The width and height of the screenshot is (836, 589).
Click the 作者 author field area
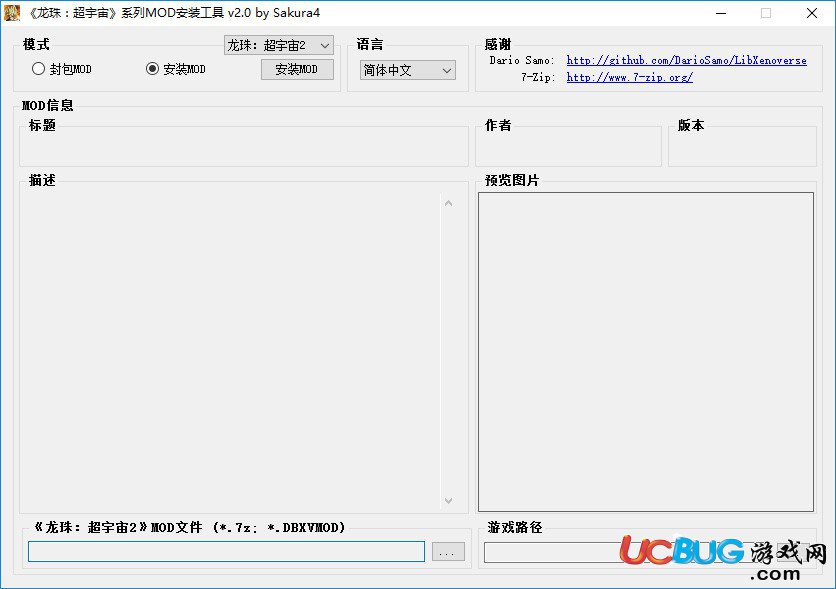[568, 149]
